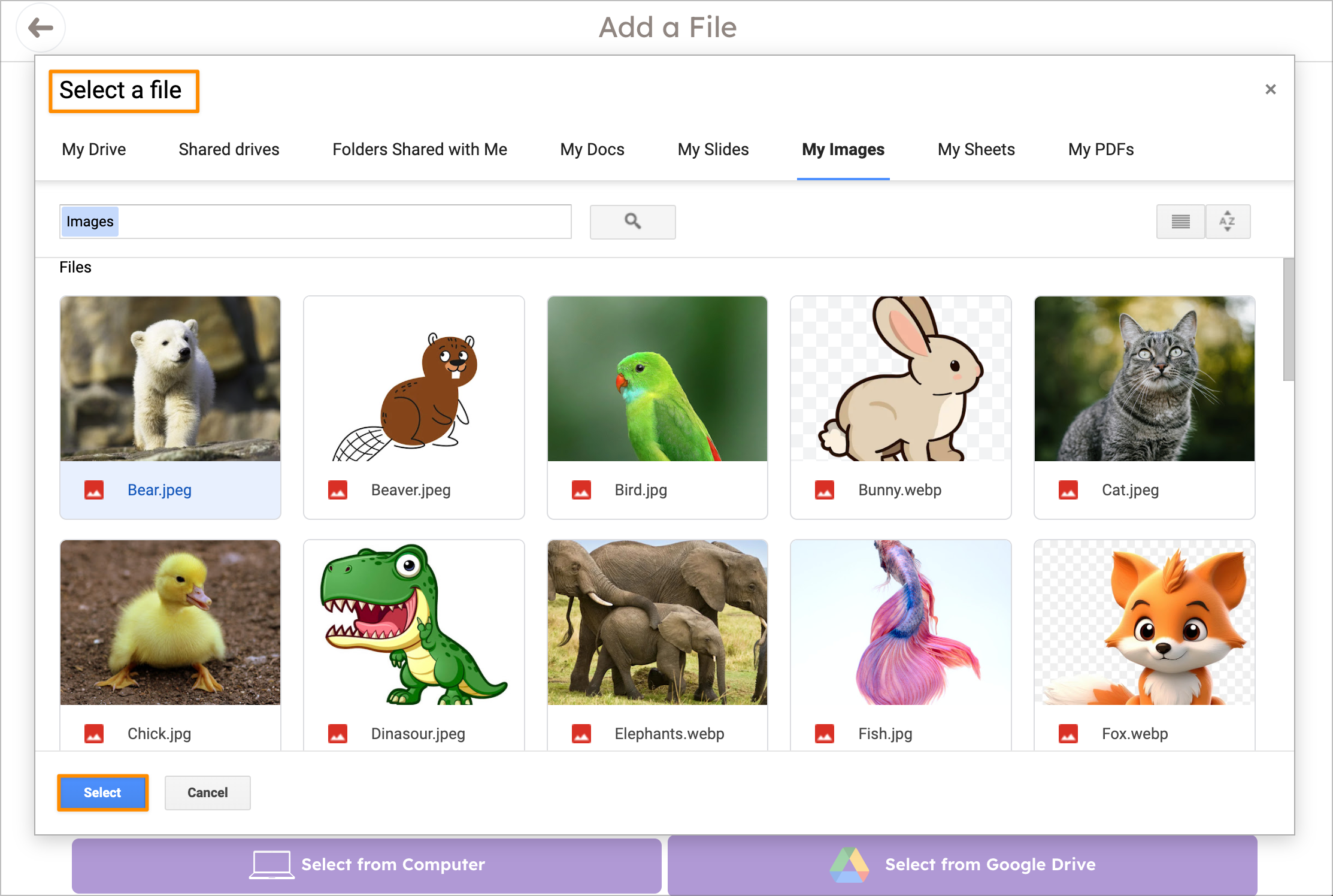
Task: Click the search magnifier icon
Action: 632,222
